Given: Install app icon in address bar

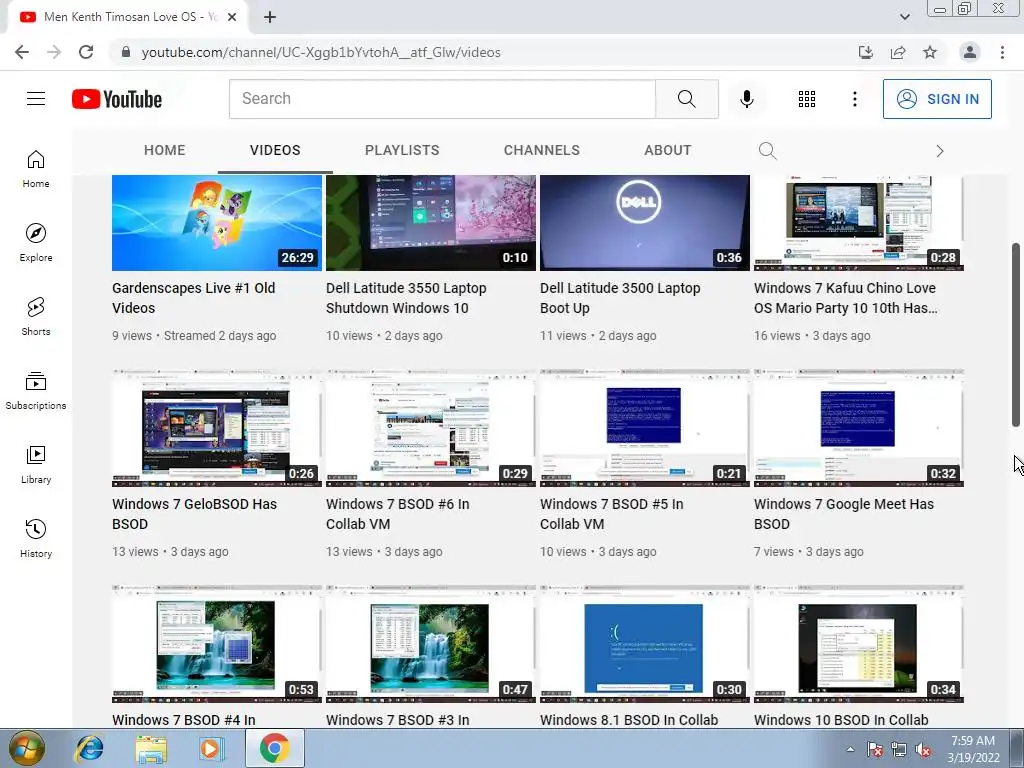Looking at the screenshot, I should click(866, 52).
